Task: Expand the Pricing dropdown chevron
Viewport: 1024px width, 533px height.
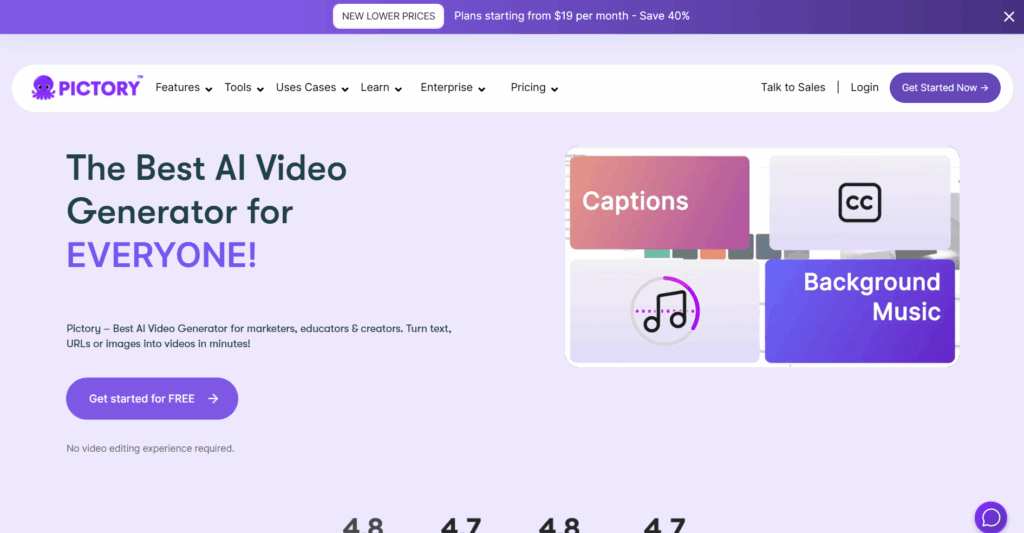Action: point(554,89)
